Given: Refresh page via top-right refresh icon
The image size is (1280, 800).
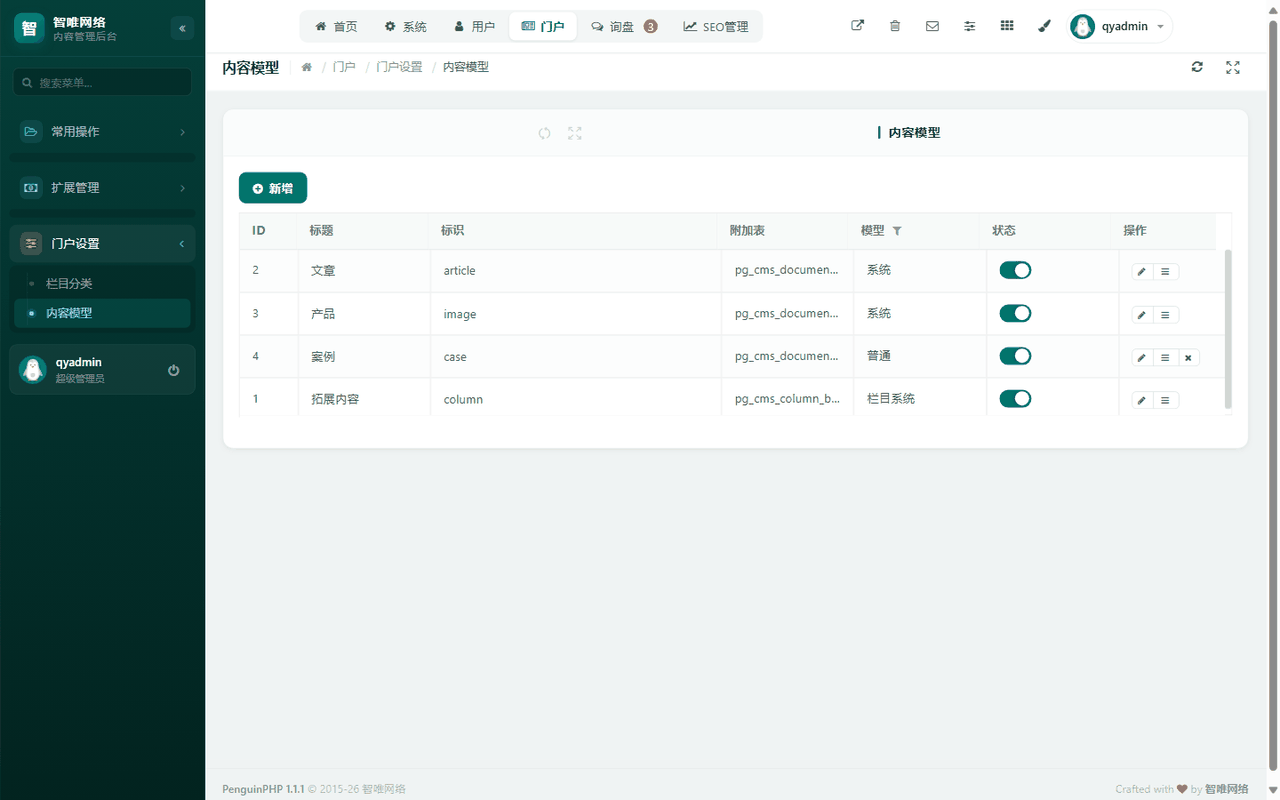Looking at the screenshot, I should pos(1197,67).
